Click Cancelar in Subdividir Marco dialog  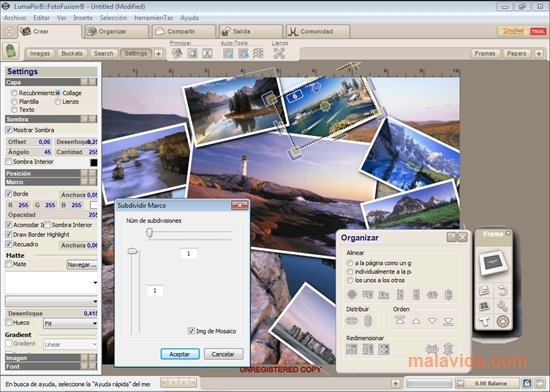tap(223, 354)
